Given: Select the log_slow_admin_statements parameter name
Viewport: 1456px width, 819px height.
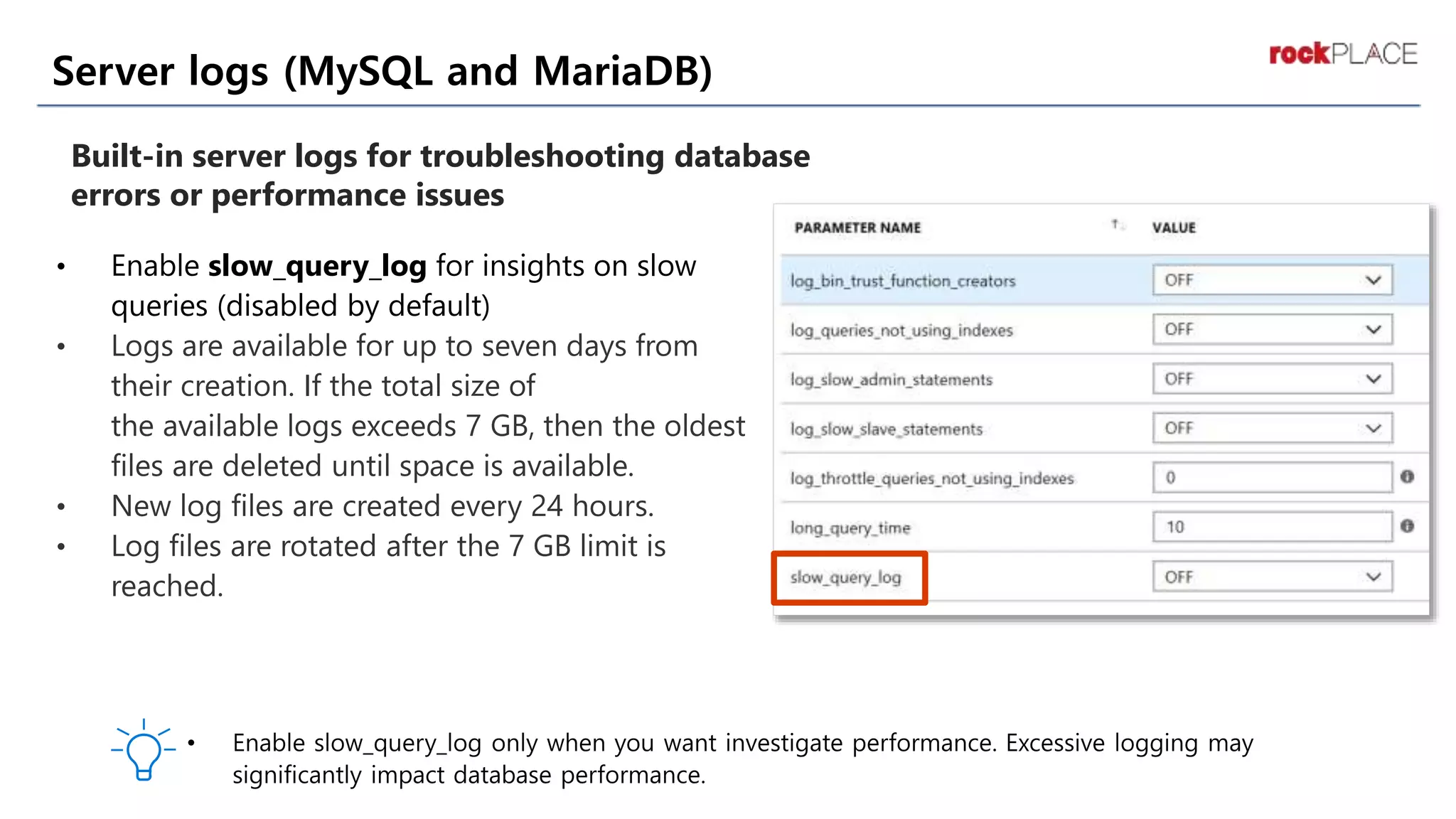Looking at the screenshot, I should (x=892, y=380).
